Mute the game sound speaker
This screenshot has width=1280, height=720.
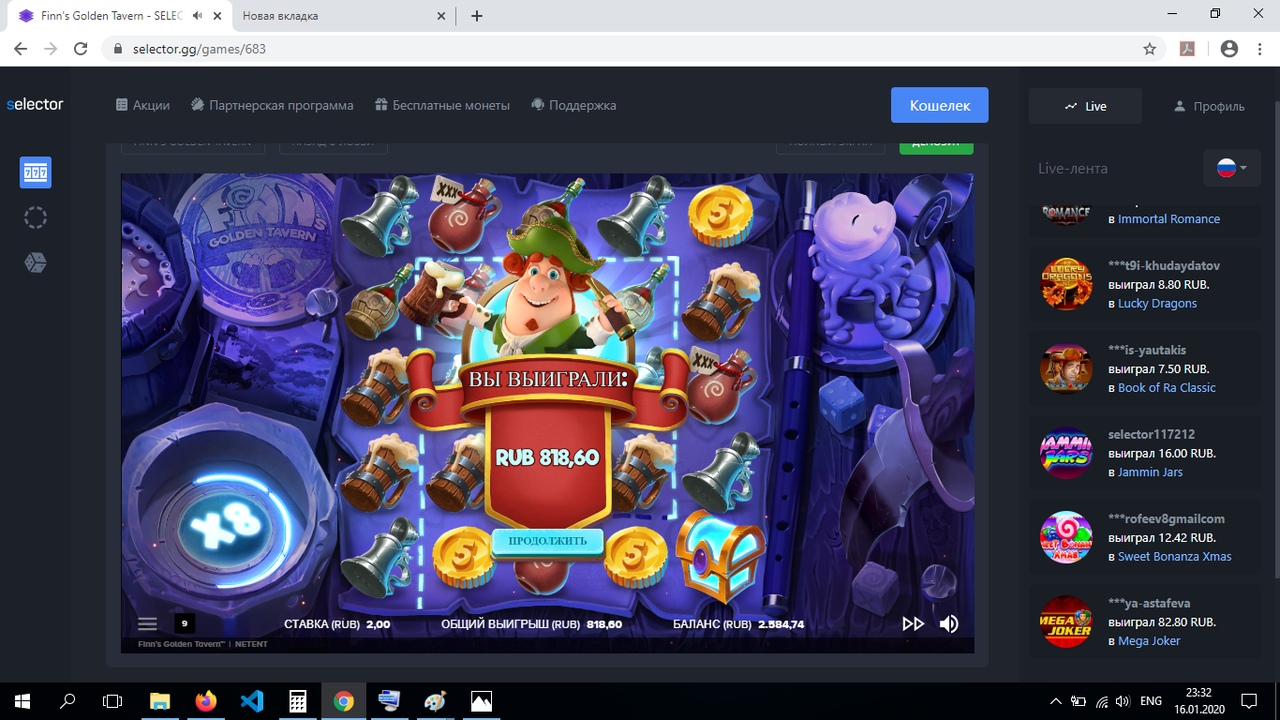click(x=949, y=624)
